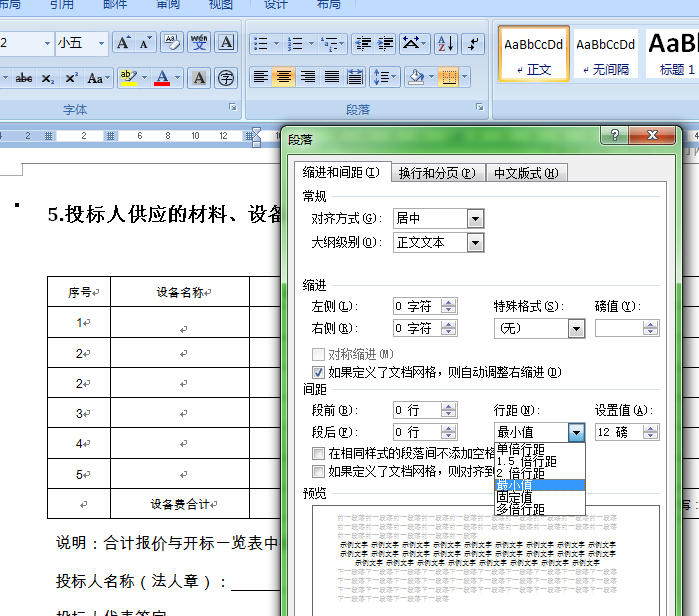This screenshot has height=616, width=699.
Task: Click the Enclose Characters icon
Action: pos(226,78)
